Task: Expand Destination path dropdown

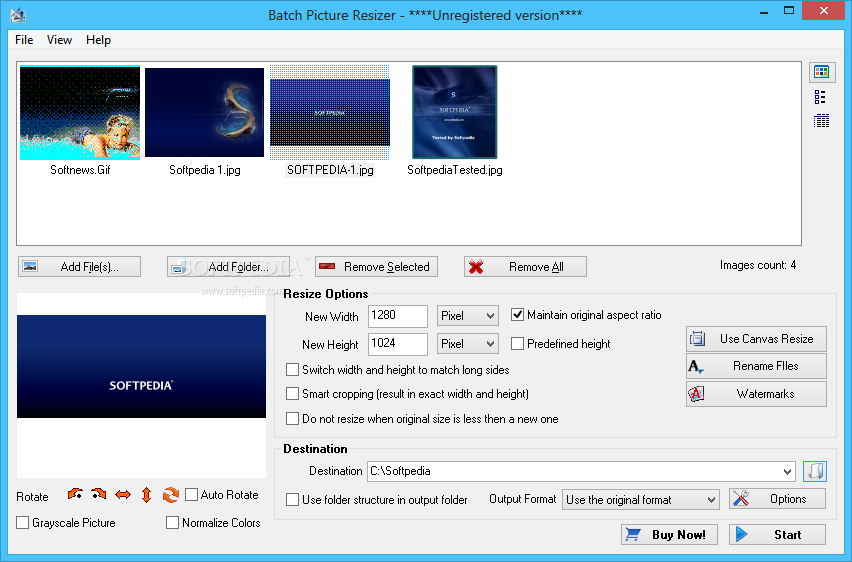Action: coord(787,471)
